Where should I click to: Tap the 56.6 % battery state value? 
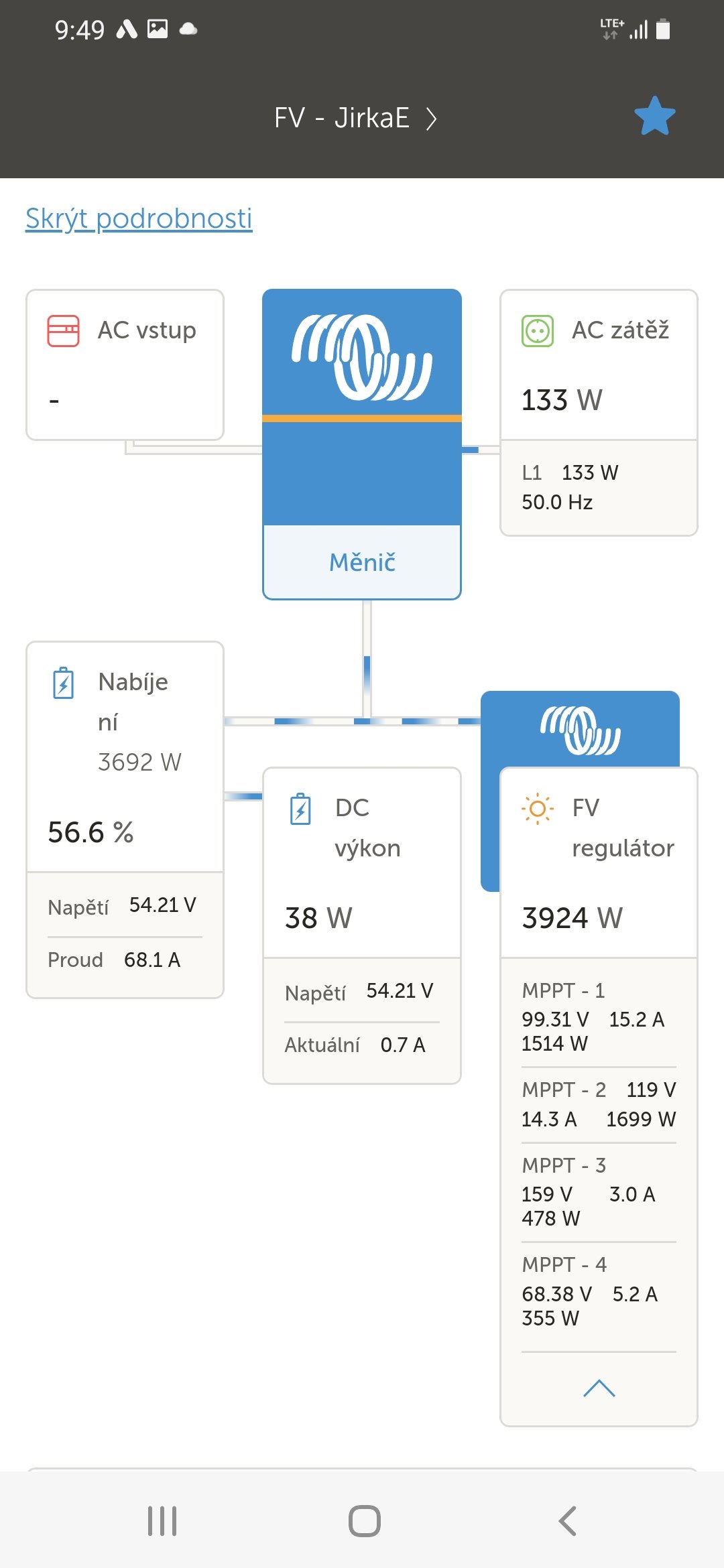tap(90, 832)
